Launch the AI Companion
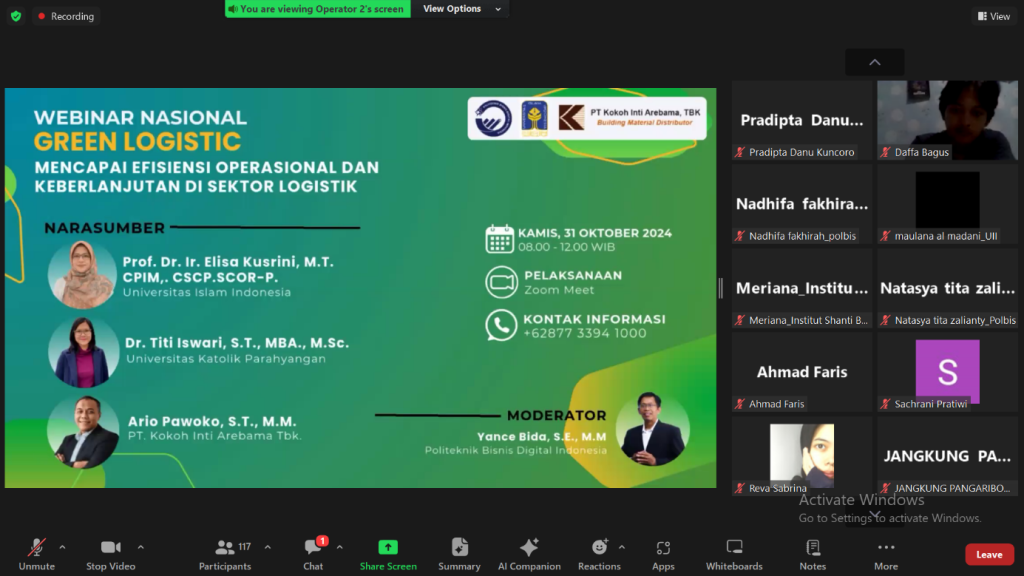The height and width of the screenshot is (576, 1024). pos(529,548)
